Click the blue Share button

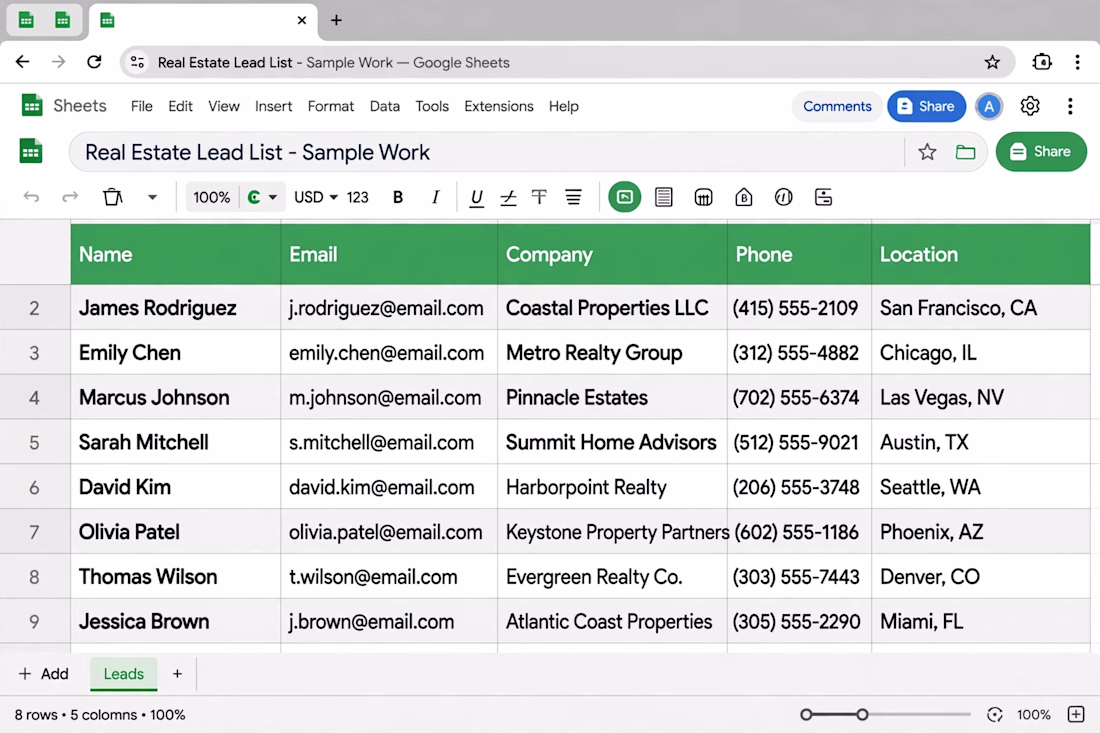click(x=926, y=106)
